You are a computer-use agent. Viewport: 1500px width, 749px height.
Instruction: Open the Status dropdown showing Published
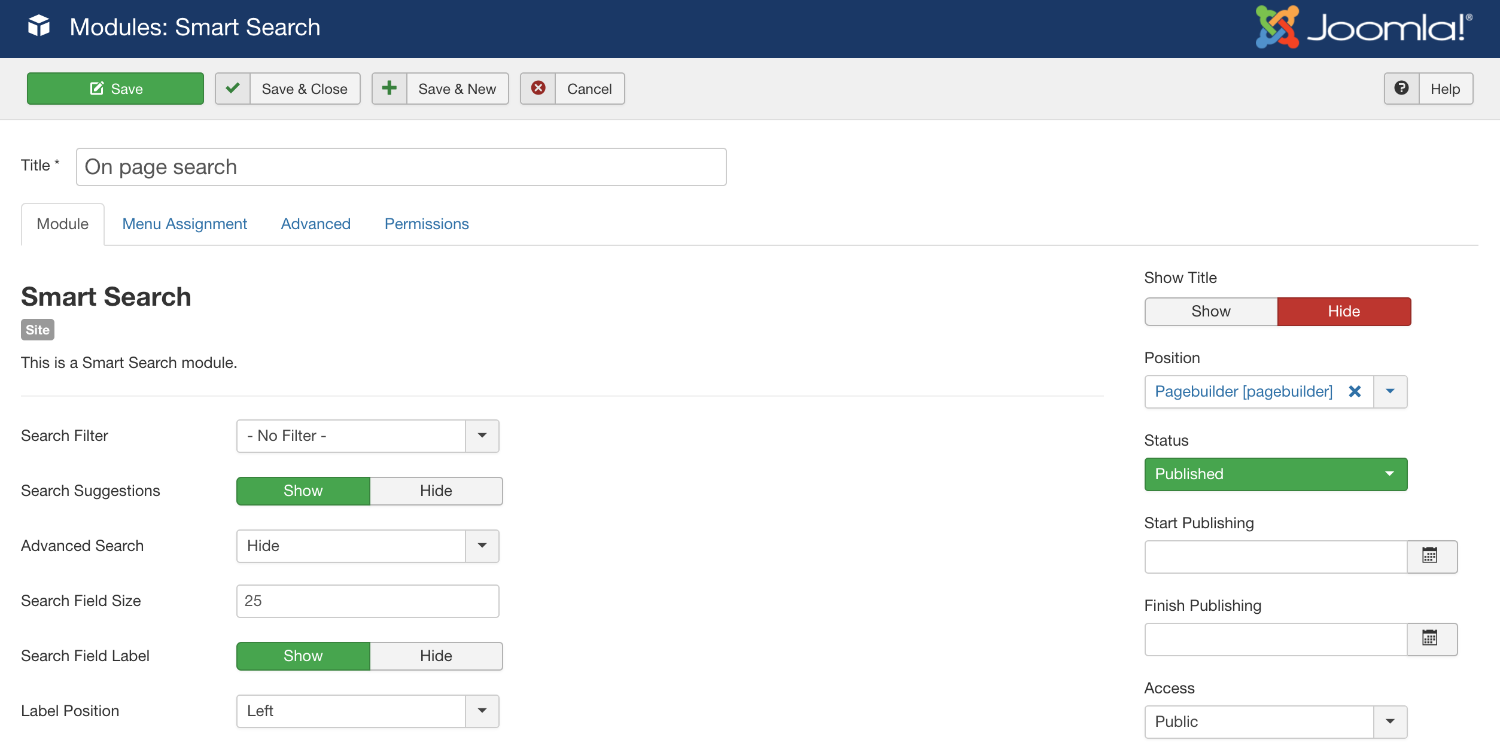coord(1275,474)
